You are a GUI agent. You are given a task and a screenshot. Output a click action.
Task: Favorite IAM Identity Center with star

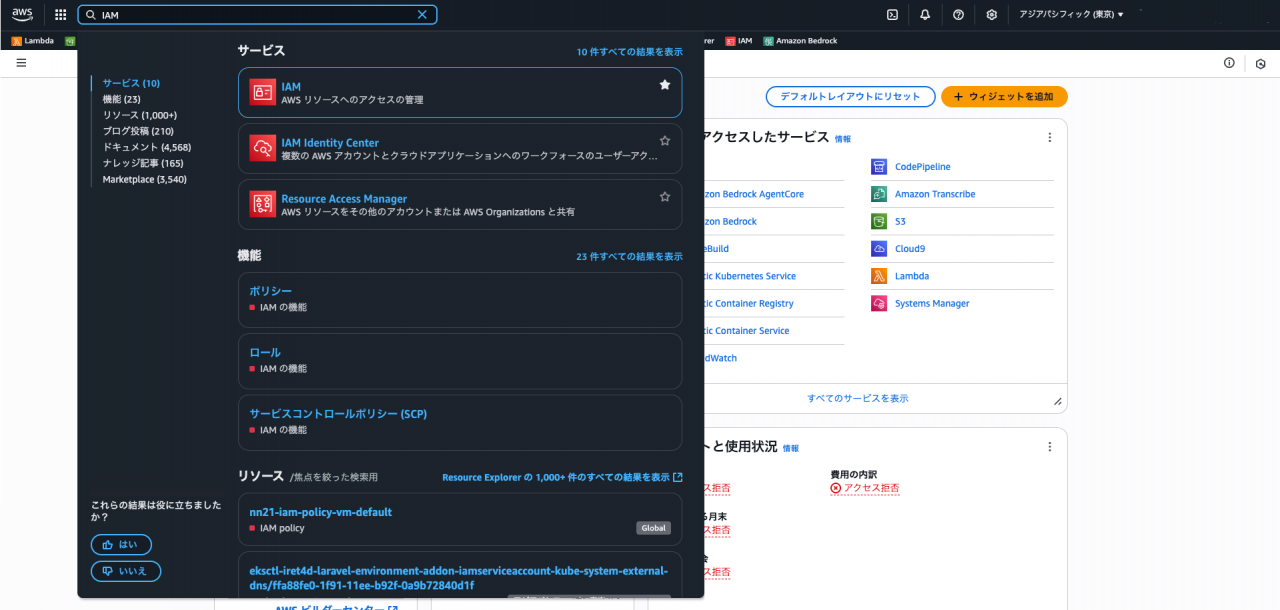click(x=665, y=141)
